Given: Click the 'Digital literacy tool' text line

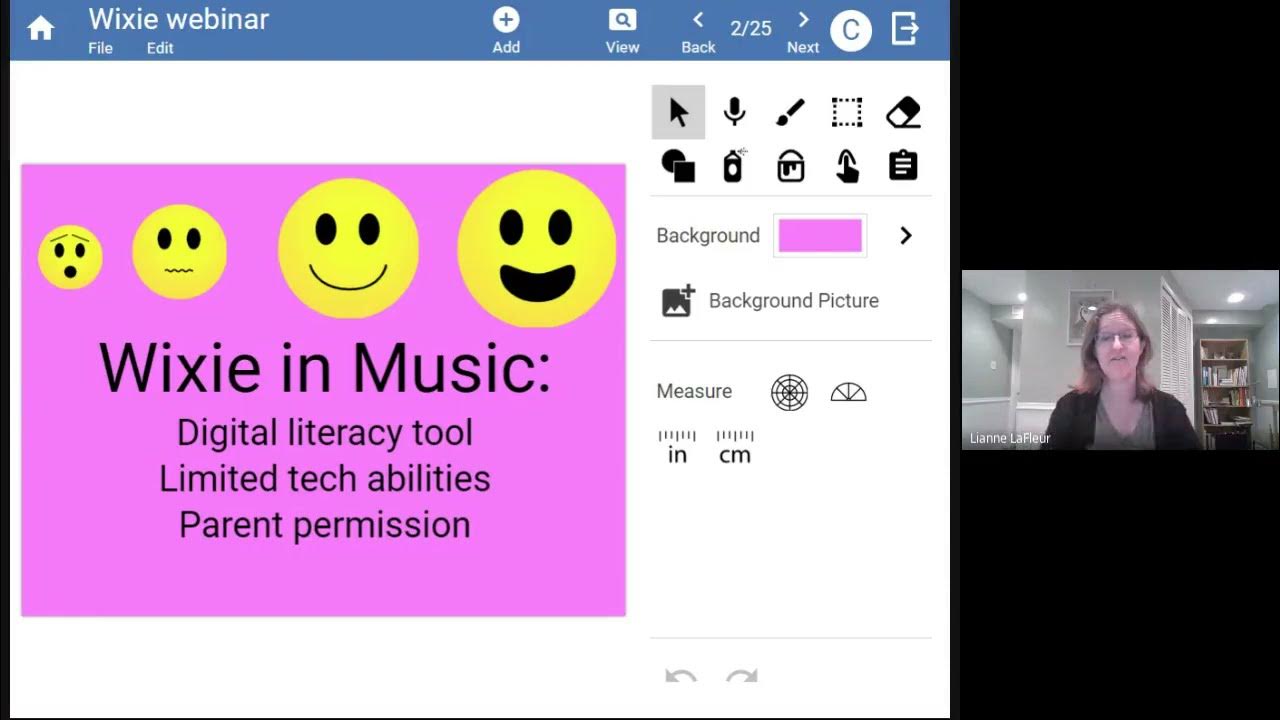Looking at the screenshot, I should (325, 433).
